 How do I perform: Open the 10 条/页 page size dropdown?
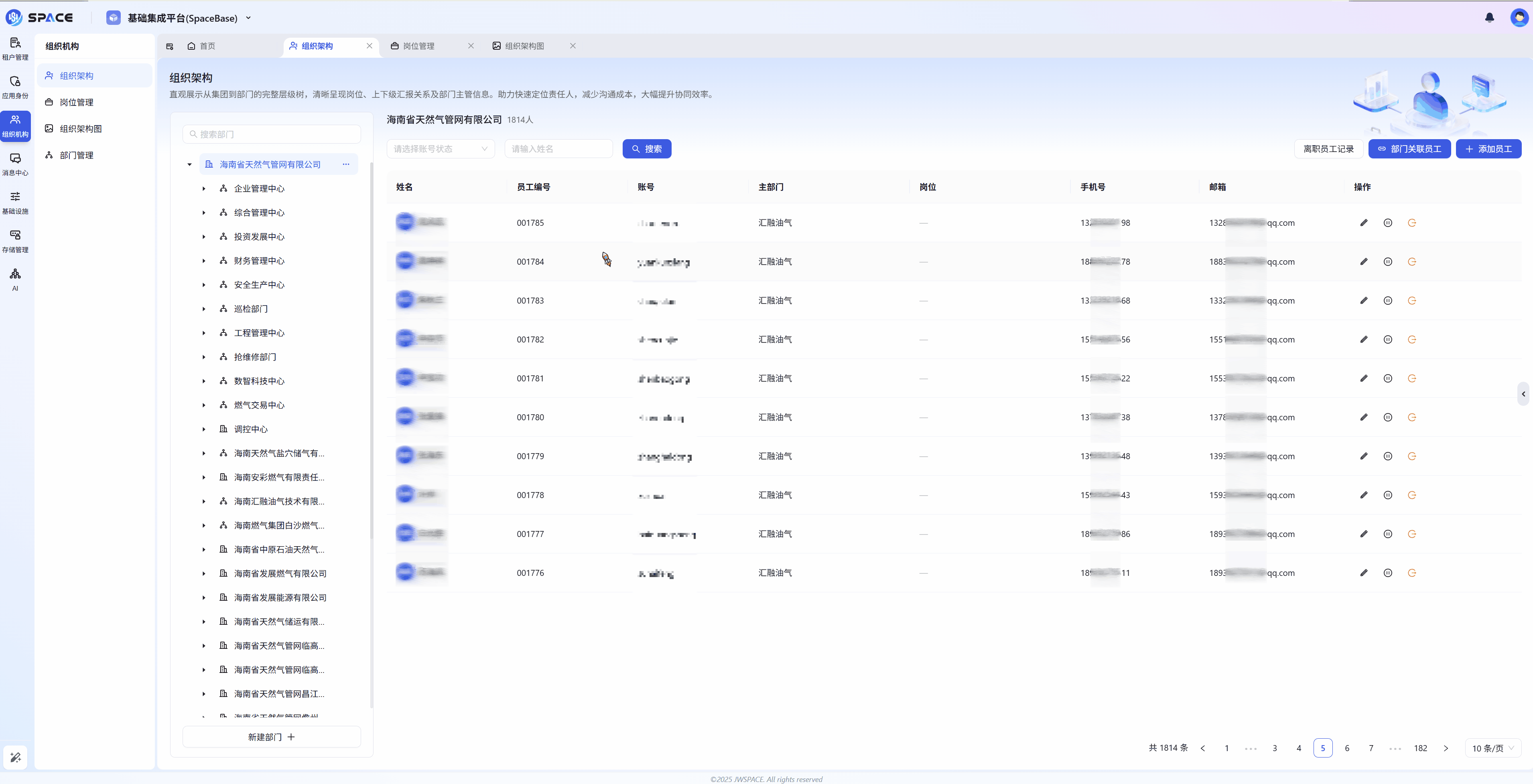pos(1492,748)
